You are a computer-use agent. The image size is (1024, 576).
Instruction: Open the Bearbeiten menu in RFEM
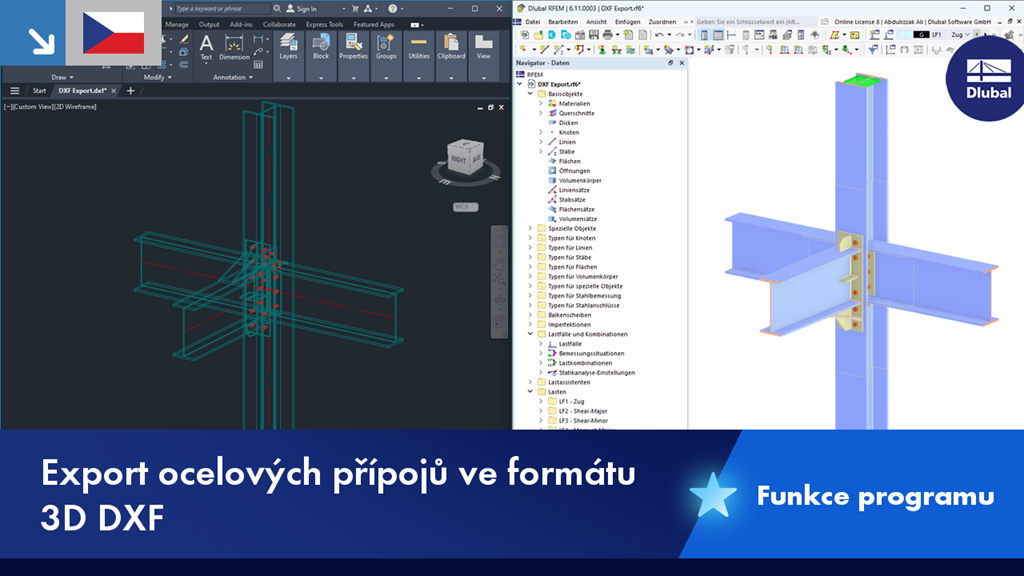pos(563,22)
